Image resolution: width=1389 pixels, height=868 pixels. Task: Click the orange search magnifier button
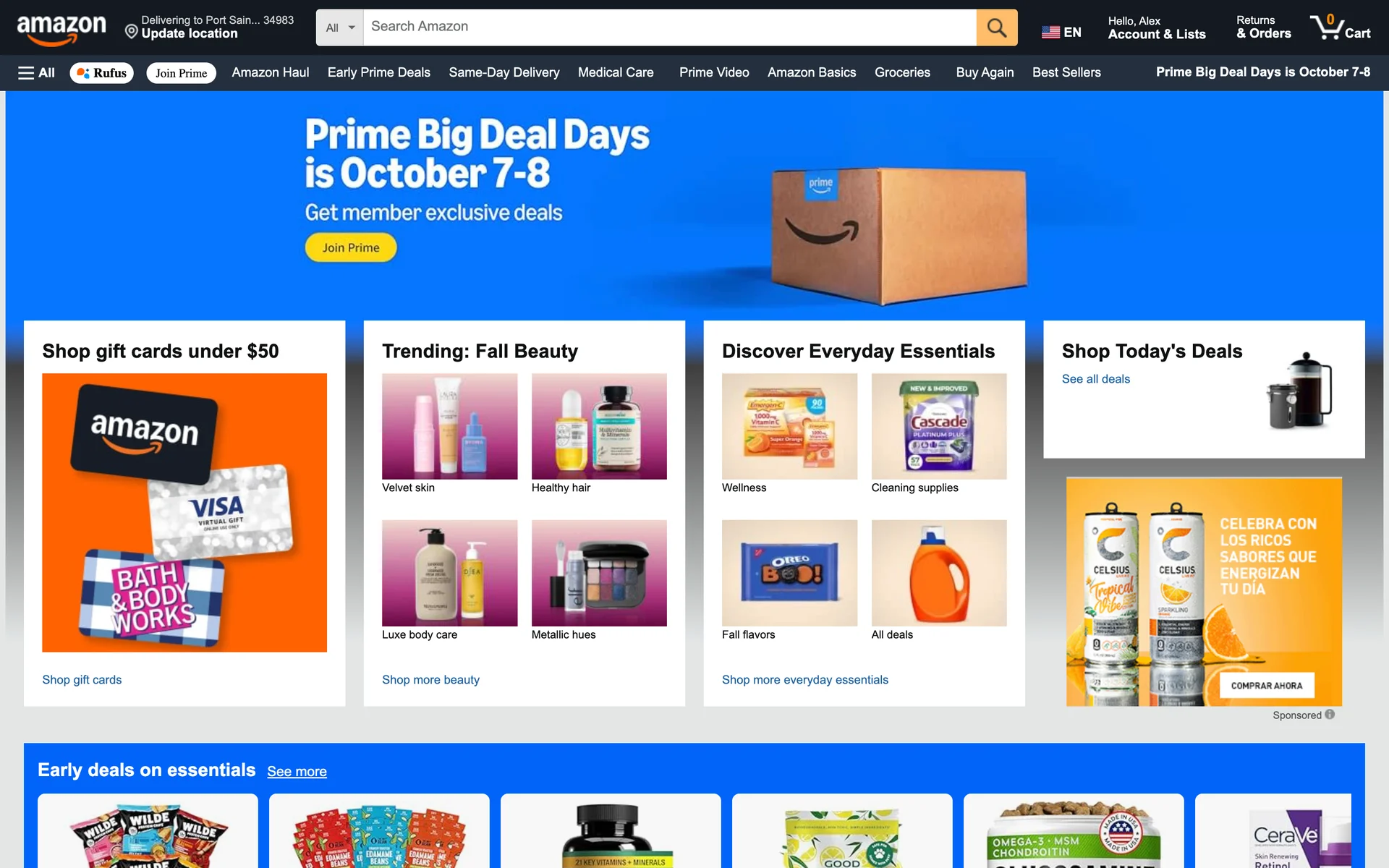point(996,27)
